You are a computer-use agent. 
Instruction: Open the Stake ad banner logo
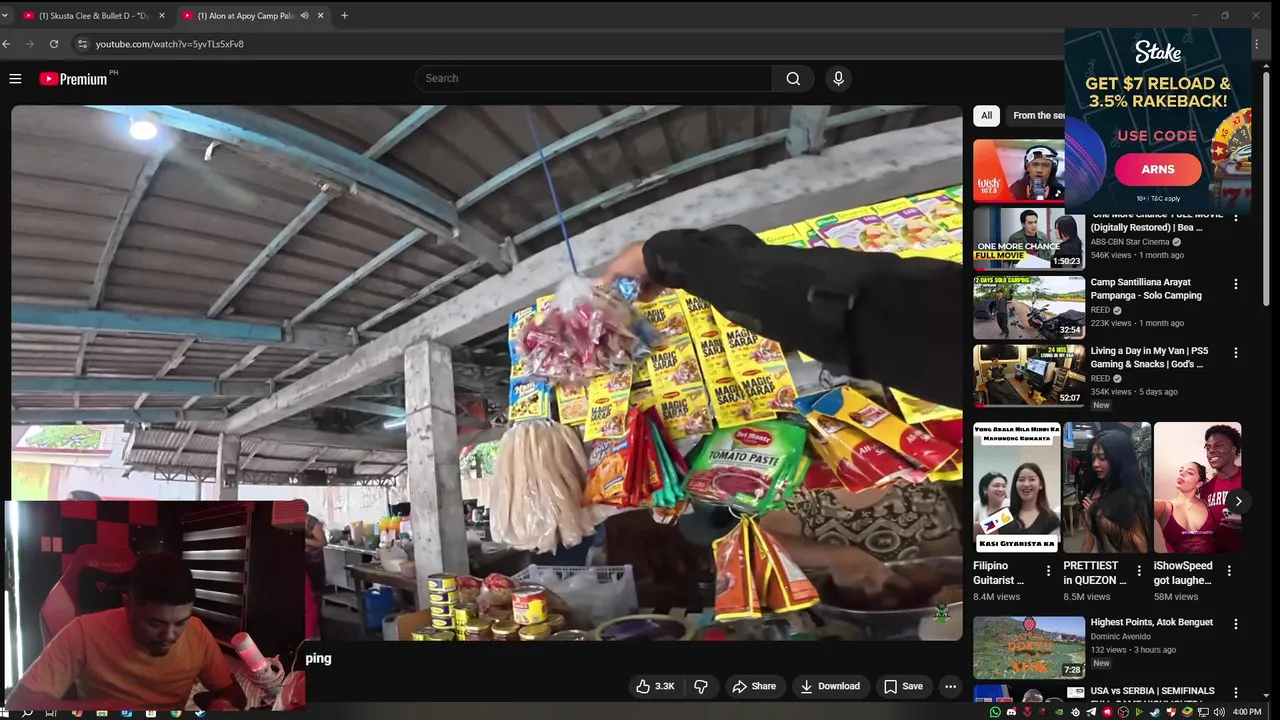pos(1158,52)
